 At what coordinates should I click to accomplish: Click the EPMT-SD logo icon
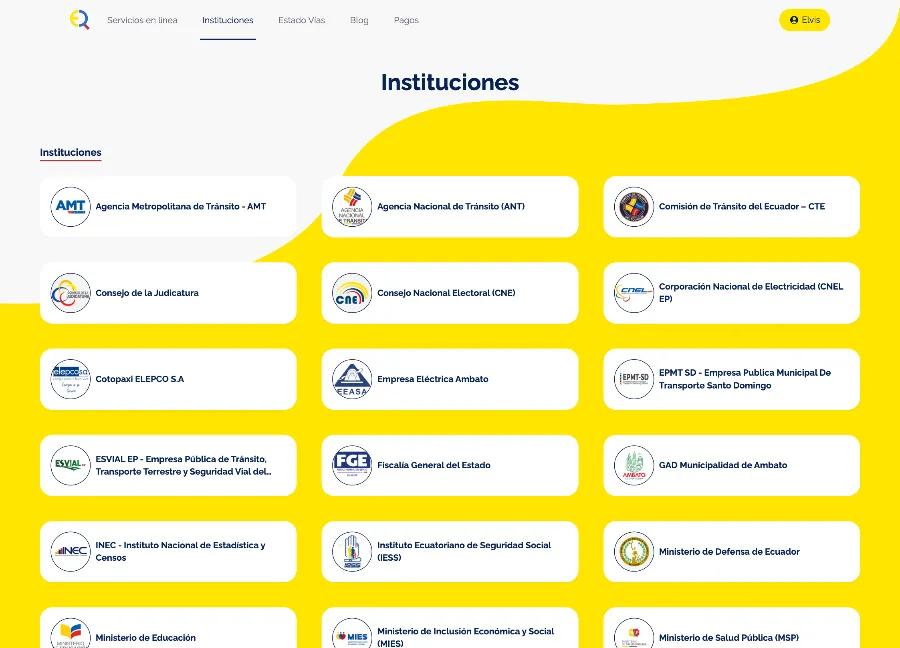[634, 379]
